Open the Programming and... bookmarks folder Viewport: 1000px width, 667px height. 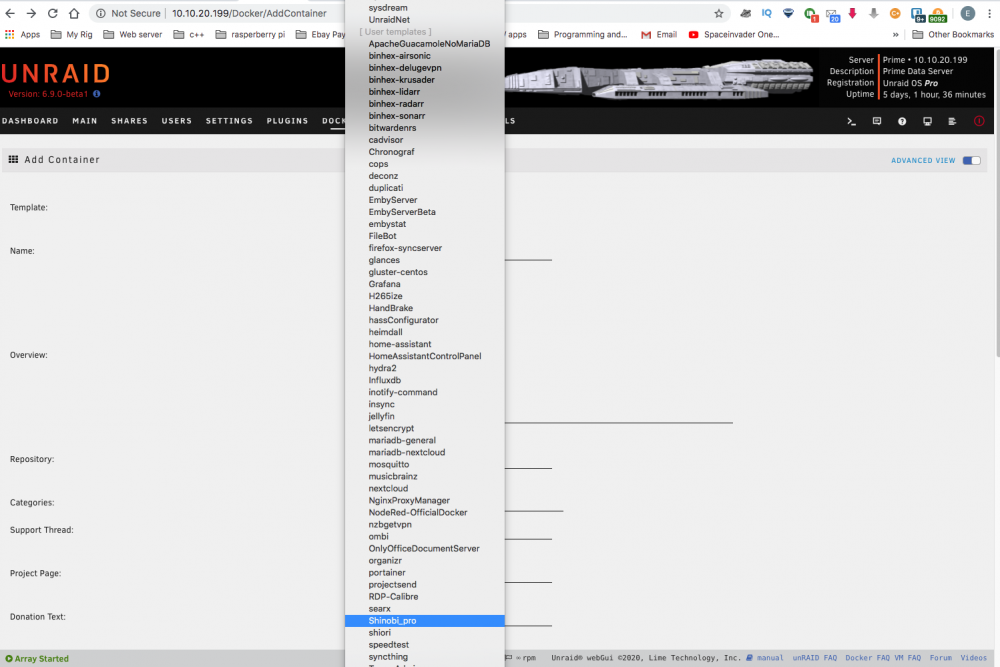point(583,34)
